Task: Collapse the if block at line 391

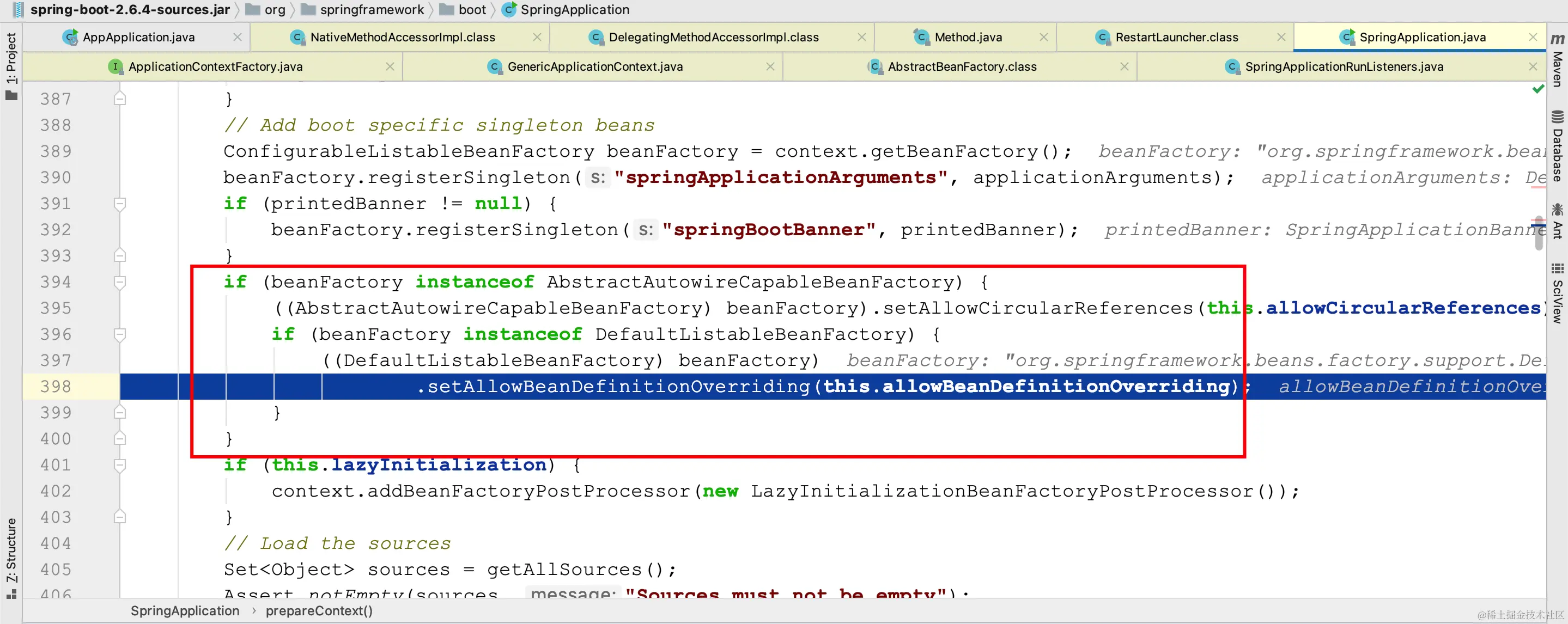Action: (120, 204)
